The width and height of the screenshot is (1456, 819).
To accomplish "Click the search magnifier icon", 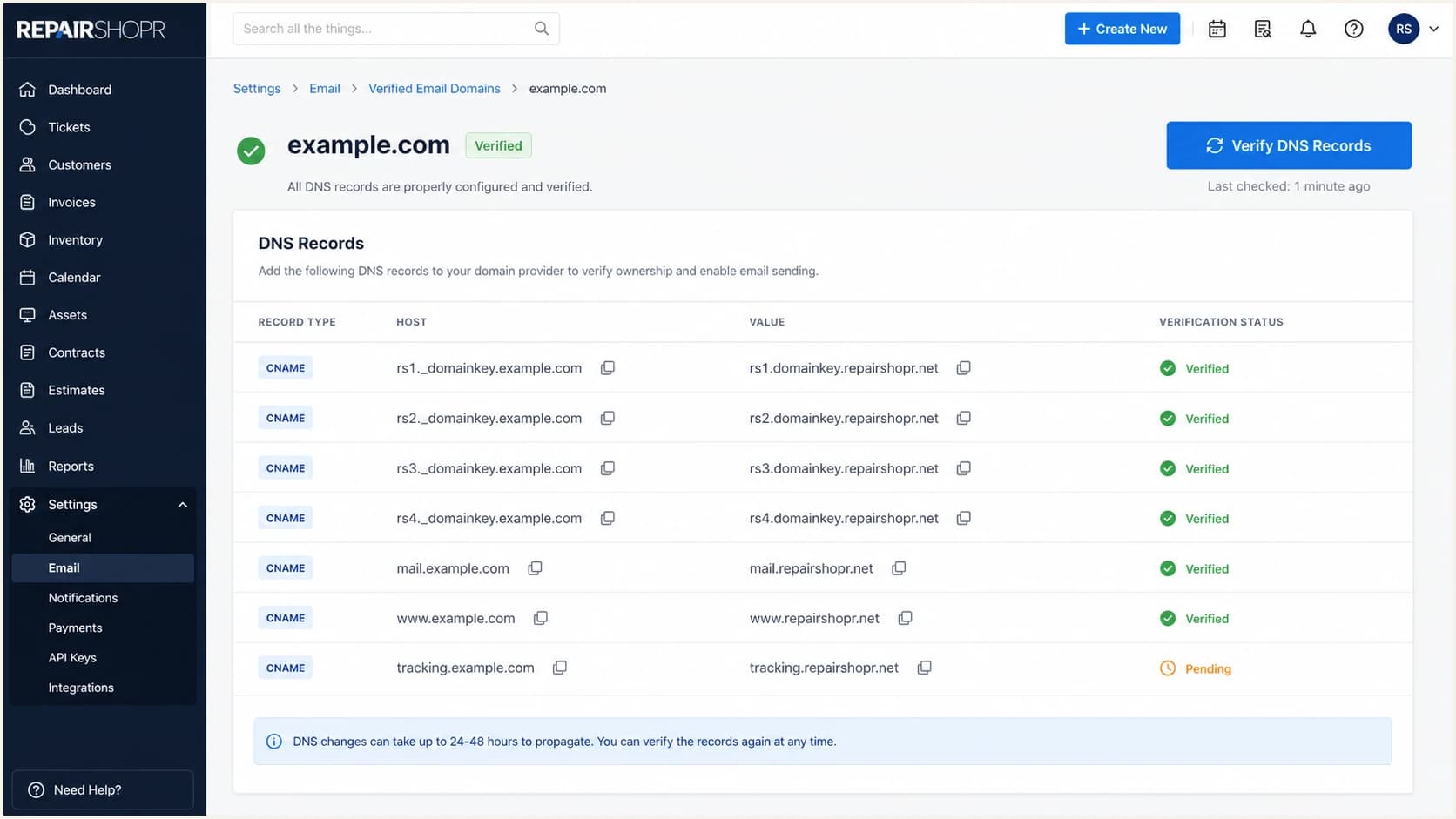I will click(x=542, y=29).
